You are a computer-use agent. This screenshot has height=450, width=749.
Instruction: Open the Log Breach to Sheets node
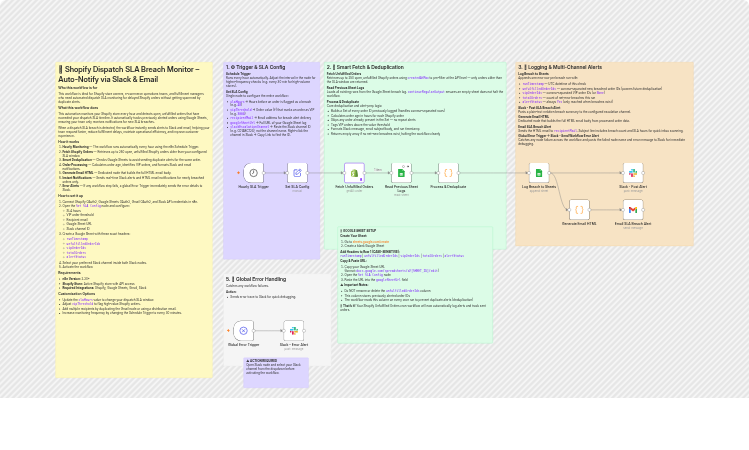click(x=539, y=173)
